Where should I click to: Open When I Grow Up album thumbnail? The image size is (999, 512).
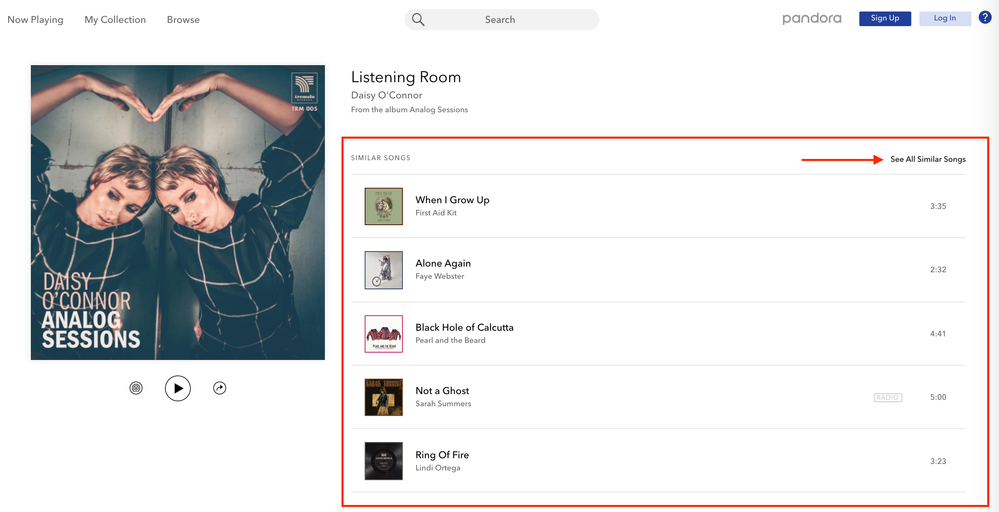[384, 206]
